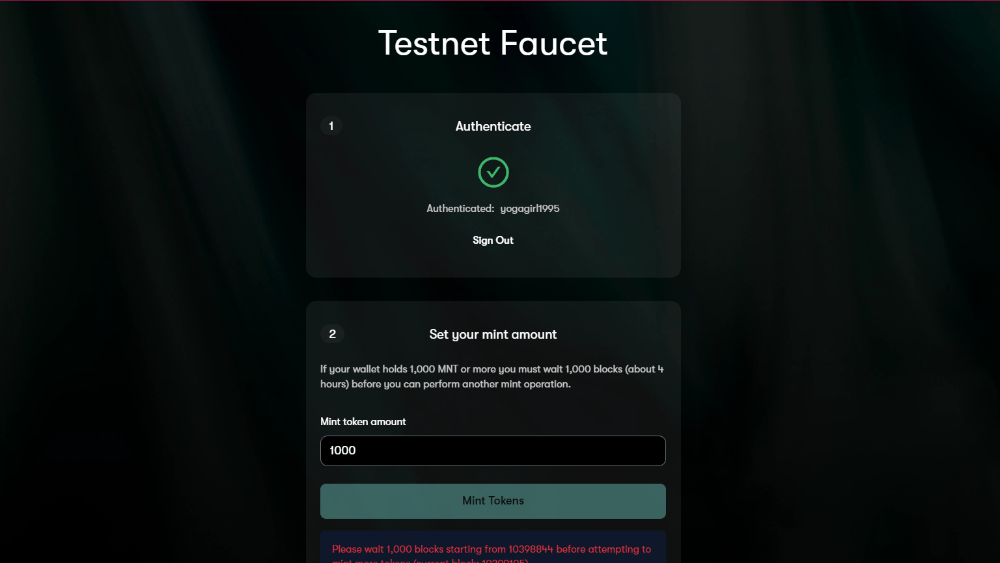Focus the Mint token amount input field
The width and height of the screenshot is (1000, 563).
point(493,450)
